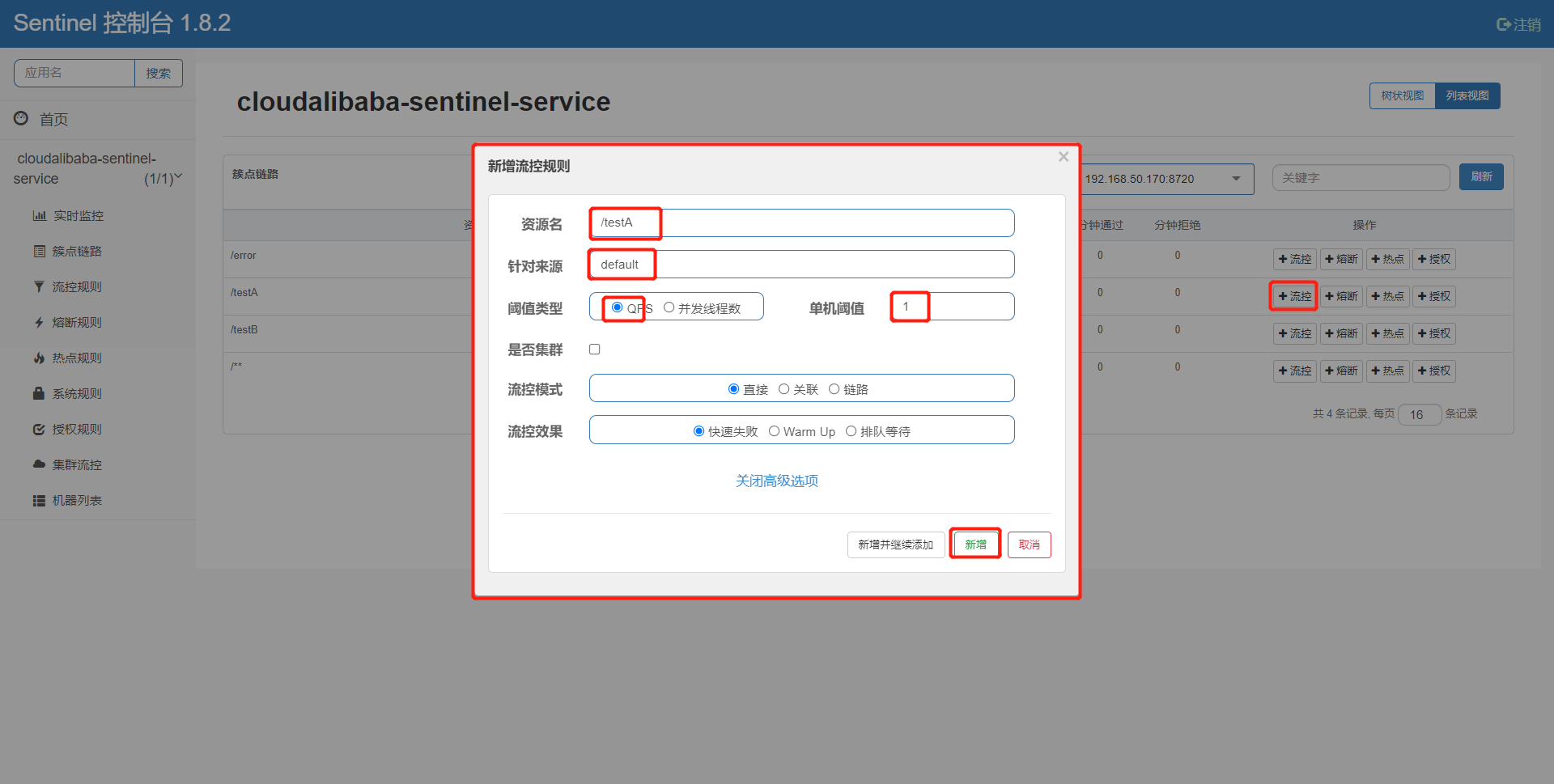Open 系统规则 system rules

[77, 394]
